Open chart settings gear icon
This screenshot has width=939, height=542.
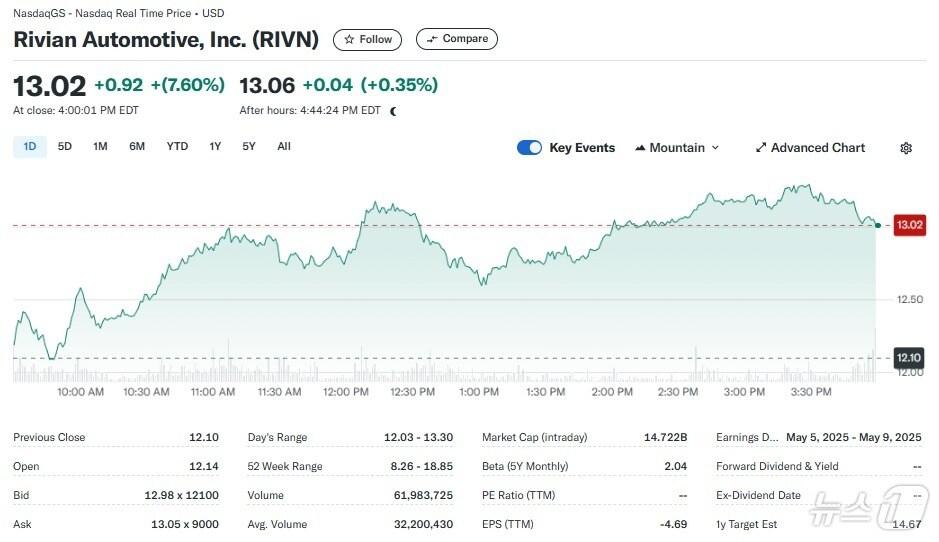pyautogui.click(x=906, y=148)
